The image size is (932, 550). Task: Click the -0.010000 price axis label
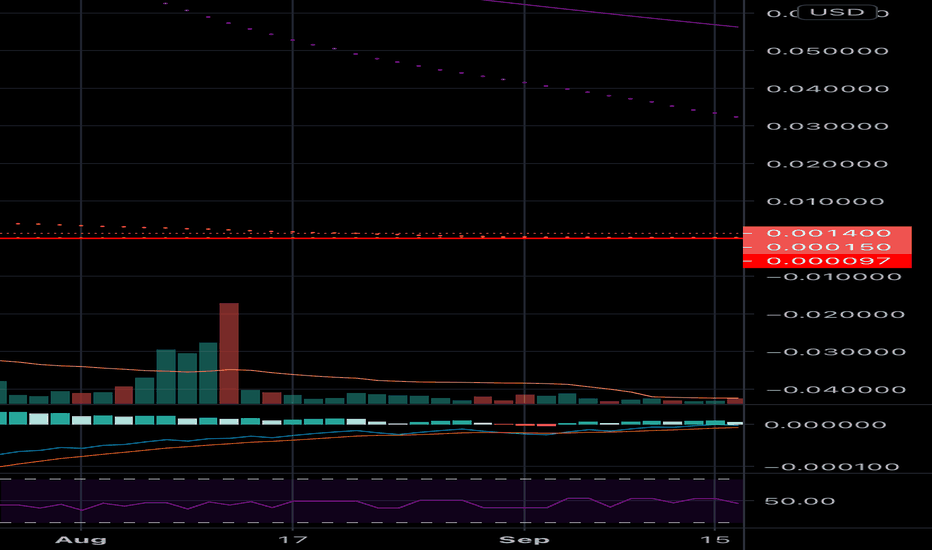835,277
